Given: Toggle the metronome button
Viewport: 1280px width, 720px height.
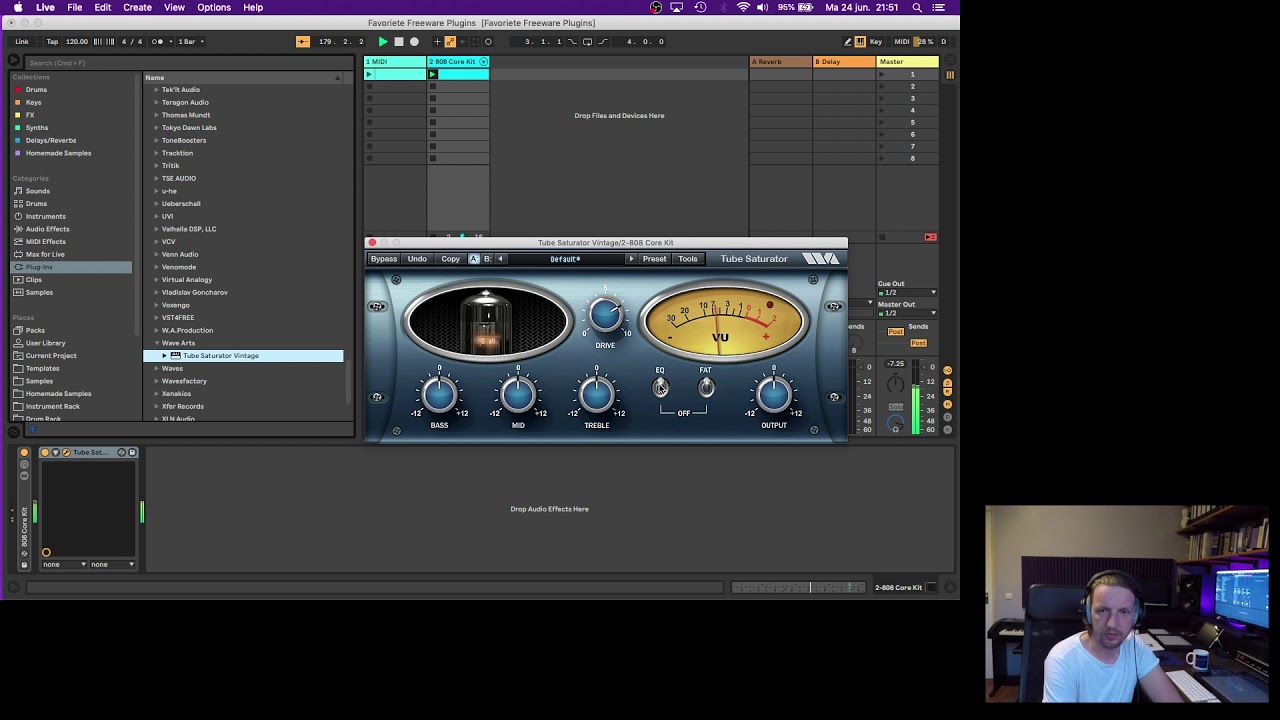Looking at the screenshot, I should click(x=159, y=41).
